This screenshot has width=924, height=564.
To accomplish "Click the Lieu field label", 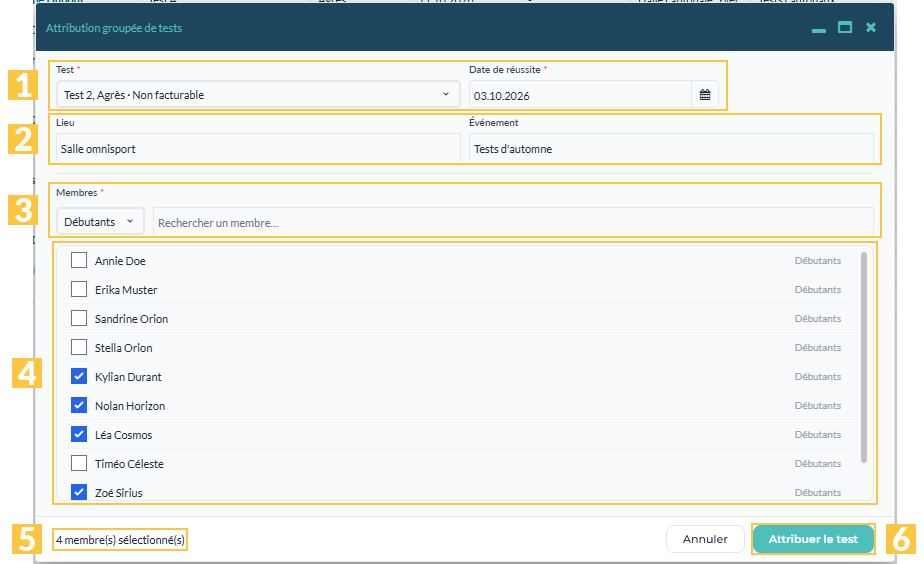I will pyautogui.click(x=65, y=122).
